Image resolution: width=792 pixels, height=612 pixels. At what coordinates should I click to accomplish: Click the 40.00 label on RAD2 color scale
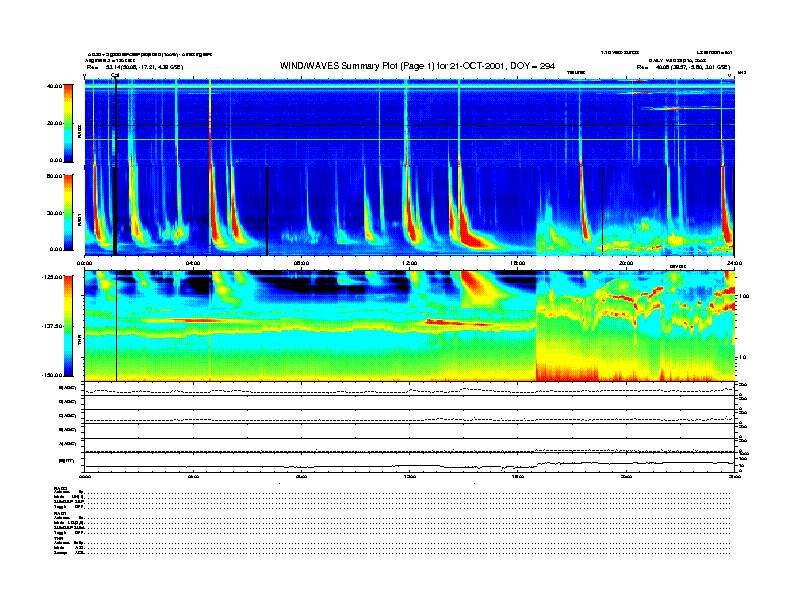coord(54,86)
